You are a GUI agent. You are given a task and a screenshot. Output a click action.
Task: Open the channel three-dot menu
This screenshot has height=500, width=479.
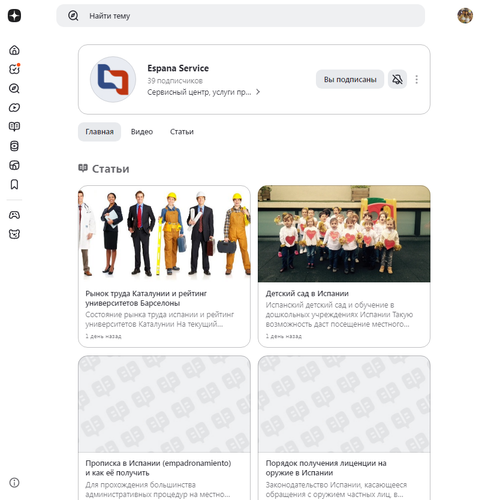pyautogui.click(x=416, y=79)
